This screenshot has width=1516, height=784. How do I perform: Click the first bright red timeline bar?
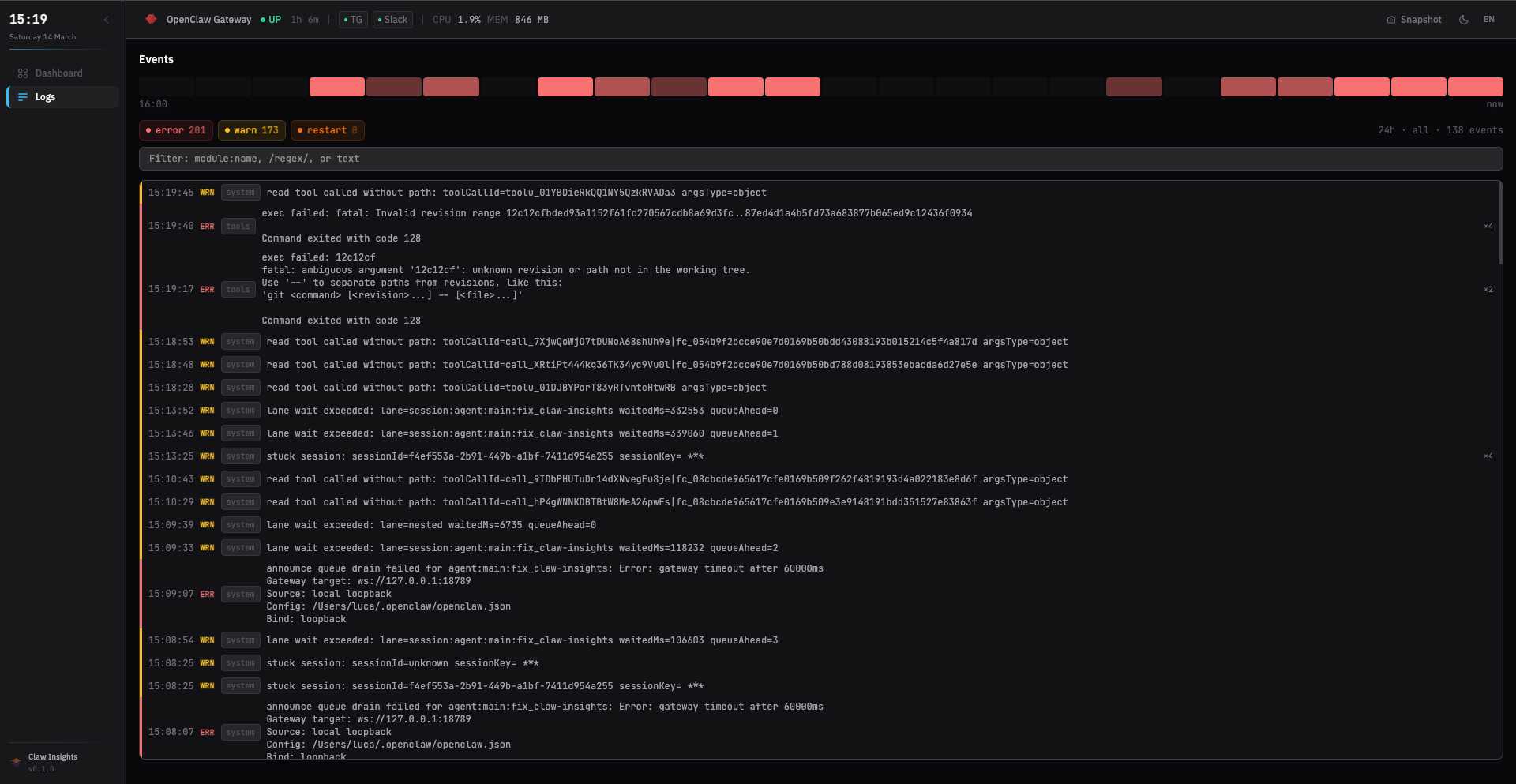[337, 87]
